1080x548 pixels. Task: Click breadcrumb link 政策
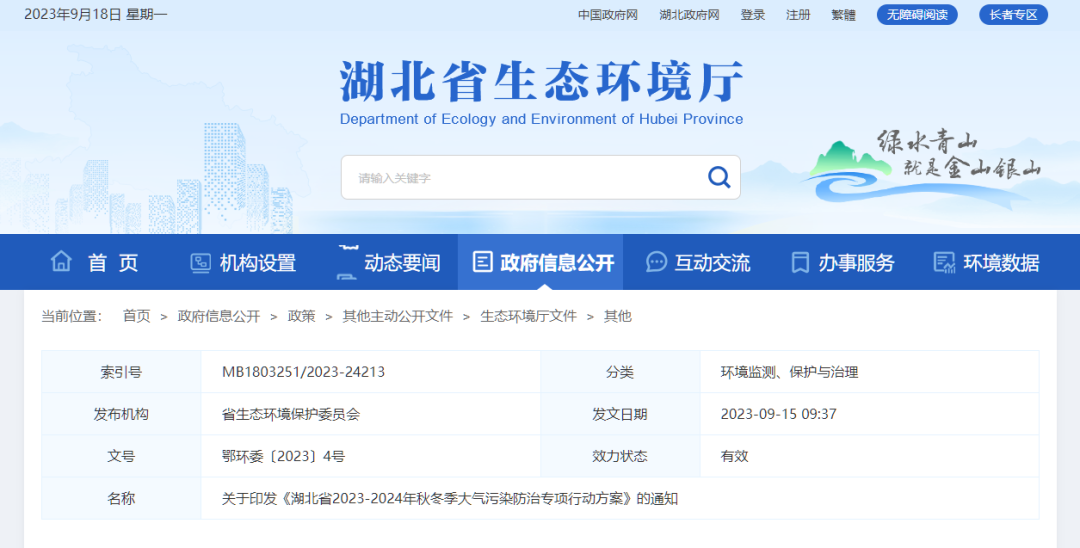tap(302, 316)
